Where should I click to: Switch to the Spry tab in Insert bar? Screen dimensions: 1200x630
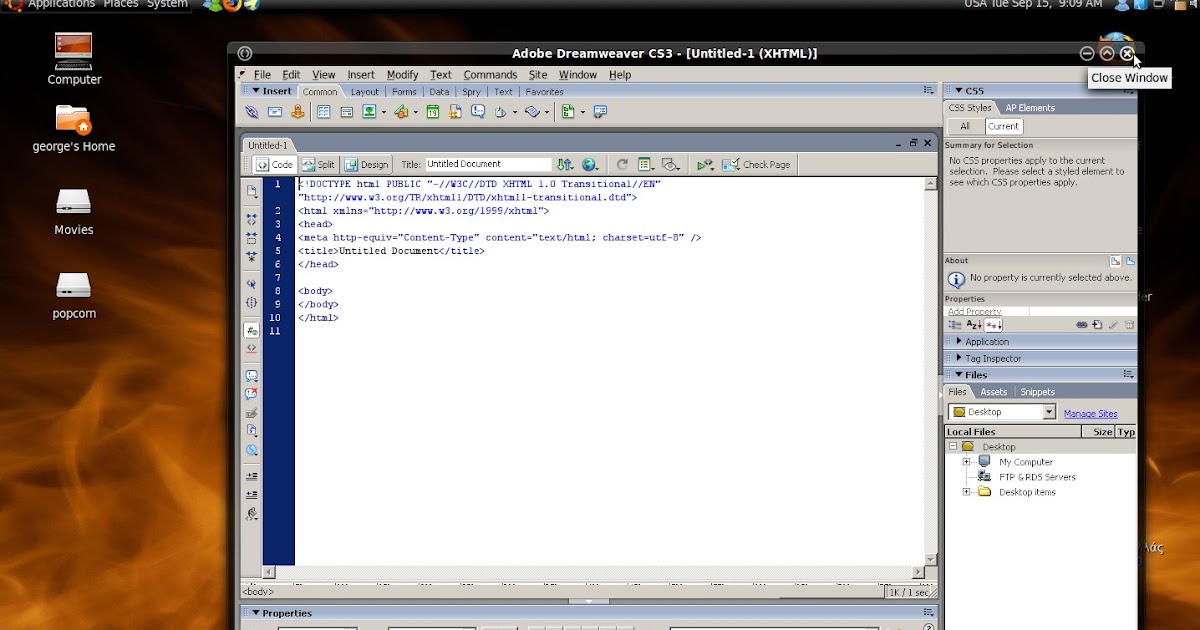471,92
